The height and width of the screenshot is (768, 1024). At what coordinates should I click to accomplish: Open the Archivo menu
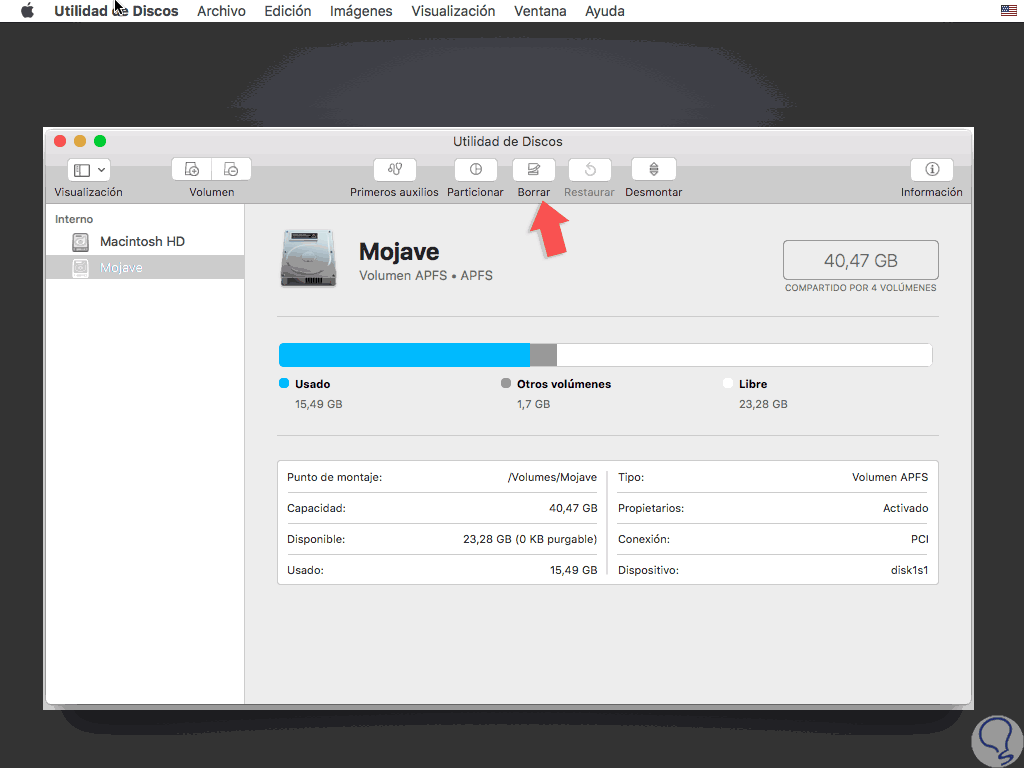click(x=221, y=11)
